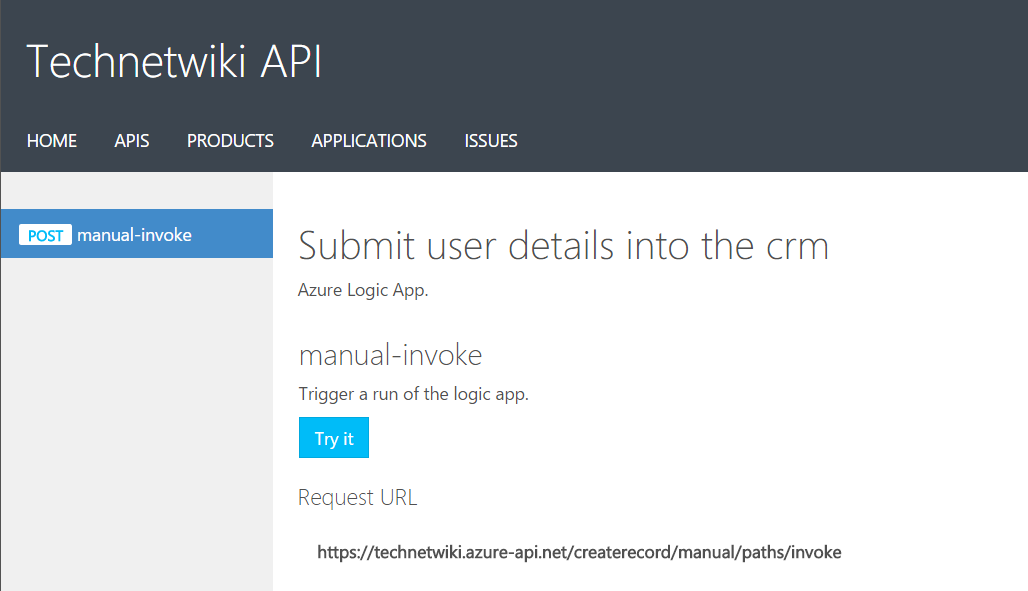The image size is (1028, 591).
Task: Select the manual-invoke operation in sidebar
Action: (x=136, y=234)
